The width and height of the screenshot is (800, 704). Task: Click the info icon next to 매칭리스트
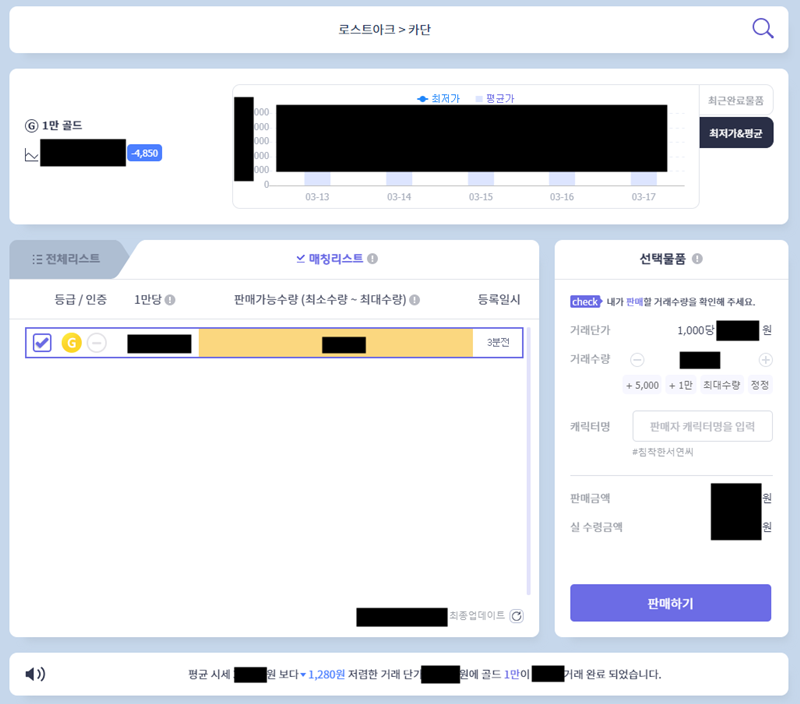372,259
